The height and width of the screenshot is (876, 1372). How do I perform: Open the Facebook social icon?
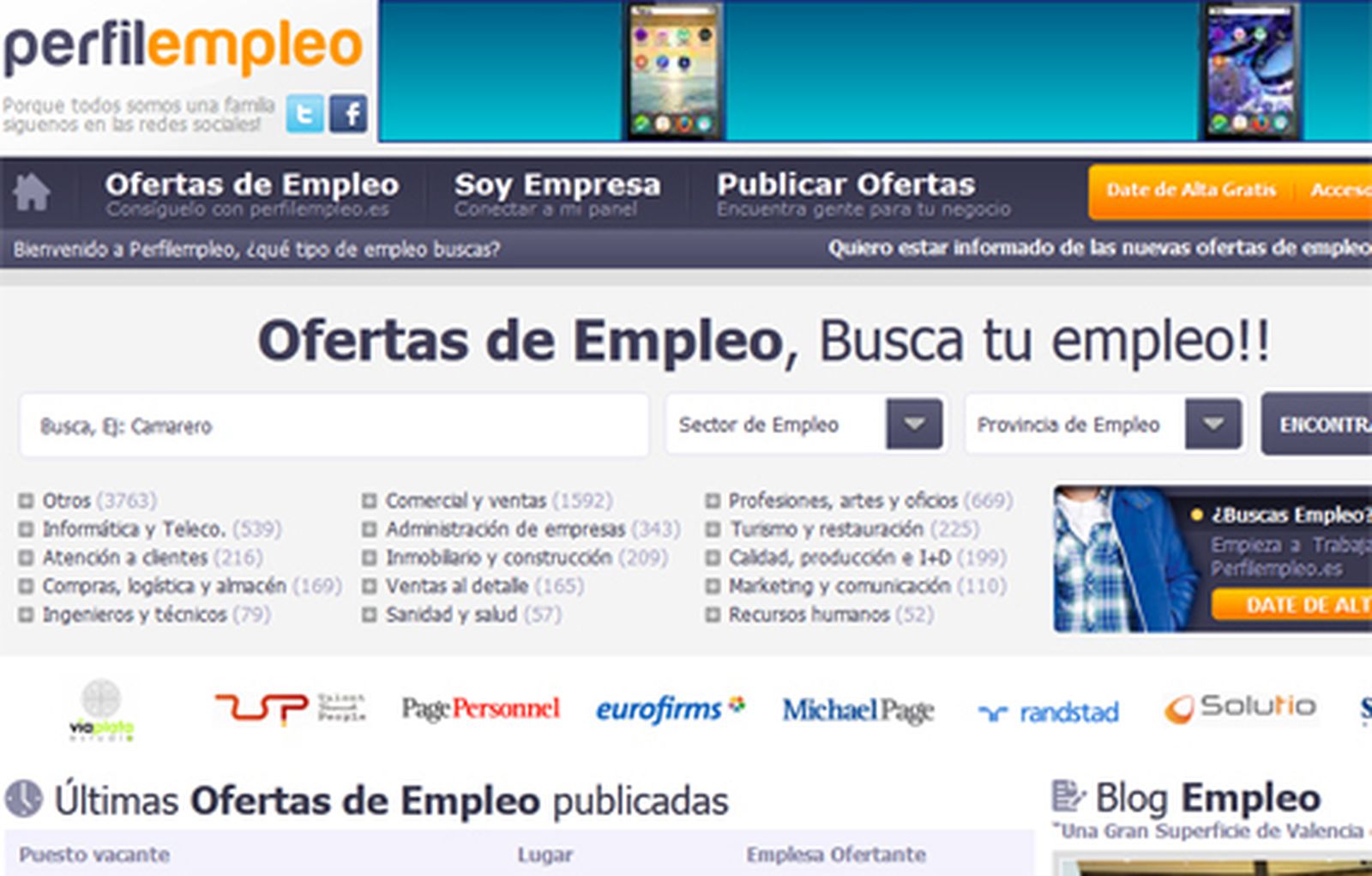pyautogui.click(x=348, y=113)
